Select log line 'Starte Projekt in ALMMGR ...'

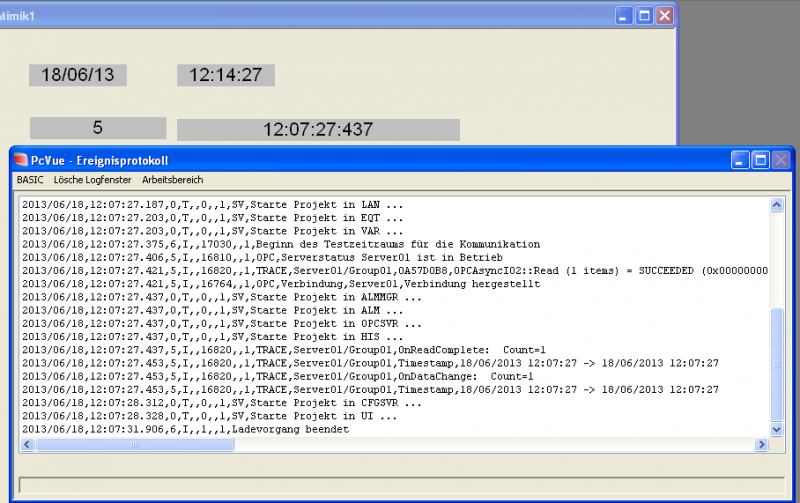point(222,297)
